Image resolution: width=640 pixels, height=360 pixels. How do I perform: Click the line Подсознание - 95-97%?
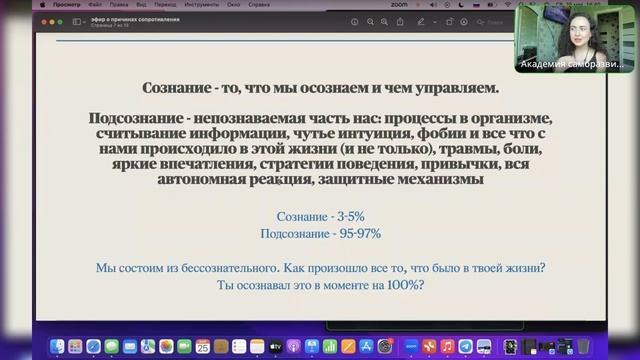[x=320, y=233]
